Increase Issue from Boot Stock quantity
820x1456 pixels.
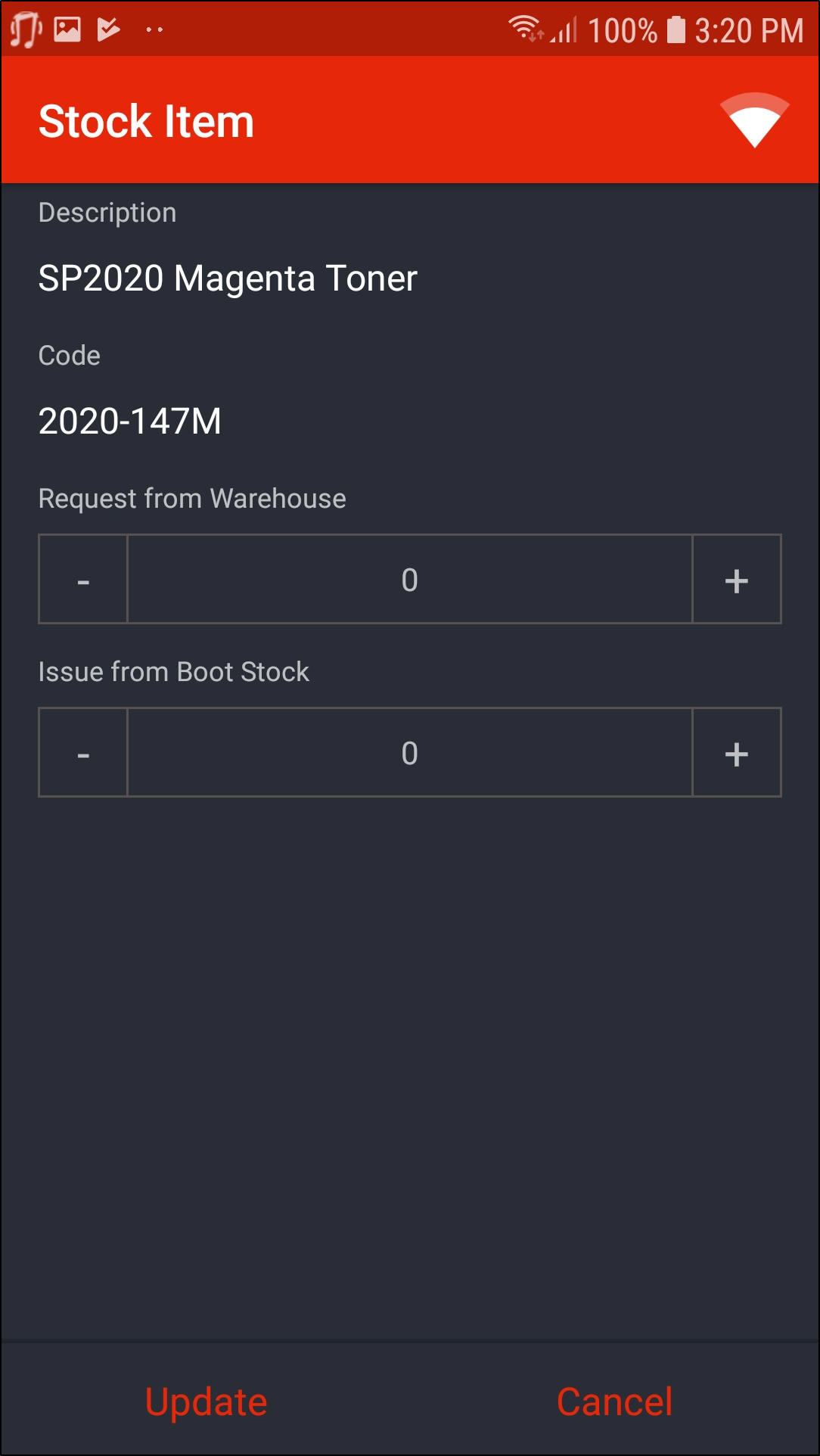coord(737,753)
